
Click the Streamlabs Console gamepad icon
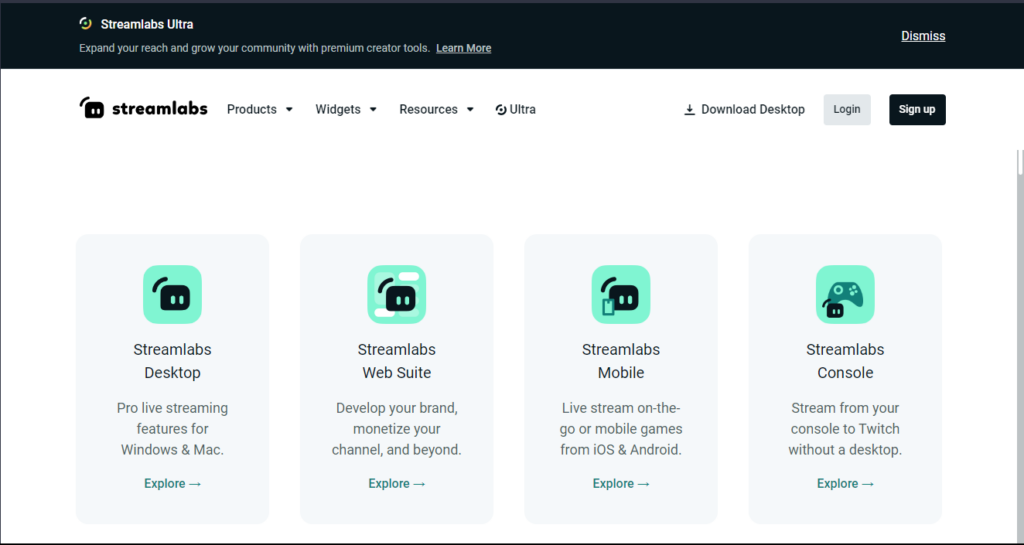[x=845, y=294]
